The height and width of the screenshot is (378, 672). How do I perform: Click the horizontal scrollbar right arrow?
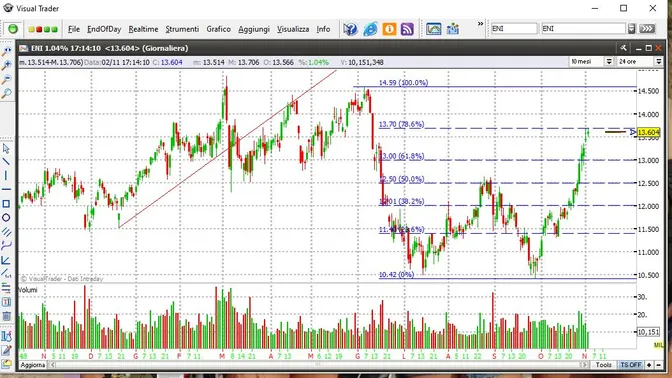click(x=584, y=365)
